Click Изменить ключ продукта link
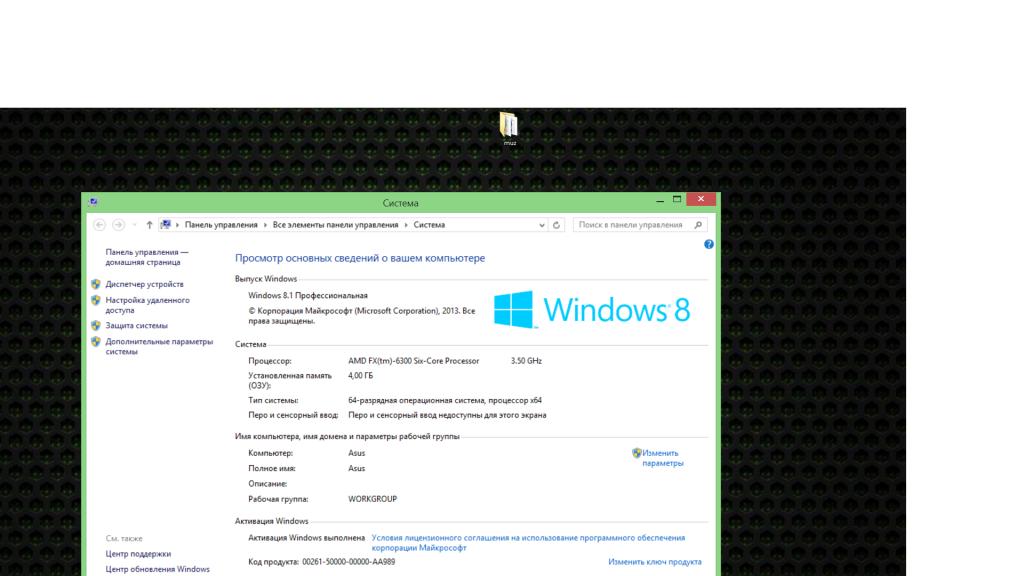The image size is (1024, 576). tap(654, 562)
